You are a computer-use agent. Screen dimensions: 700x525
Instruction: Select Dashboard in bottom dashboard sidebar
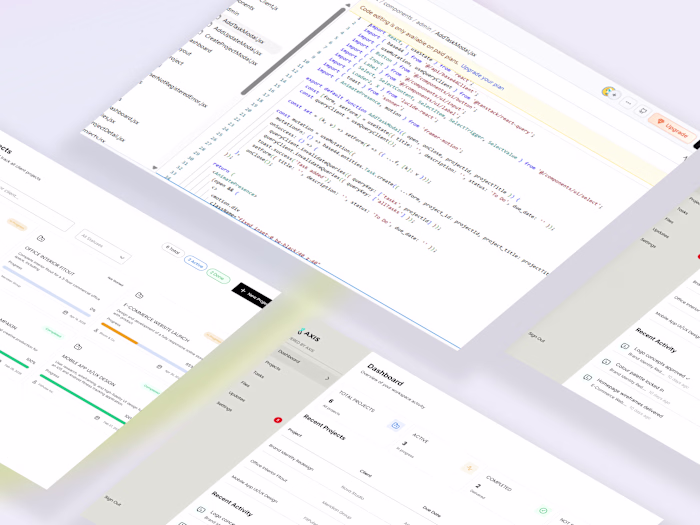click(x=289, y=355)
